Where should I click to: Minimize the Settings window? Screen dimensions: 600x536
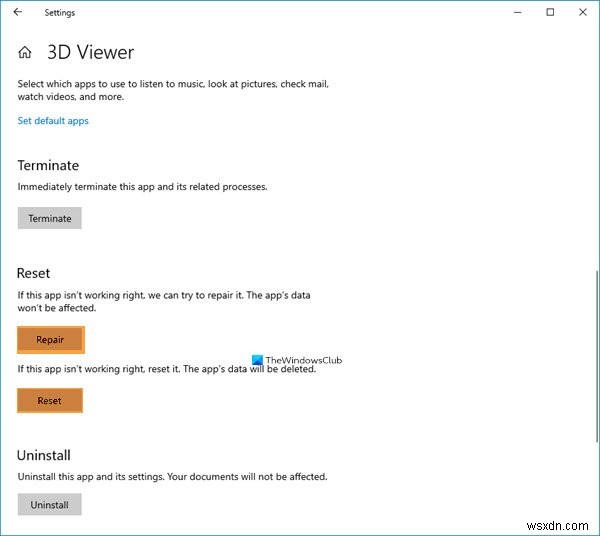(518, 12)
